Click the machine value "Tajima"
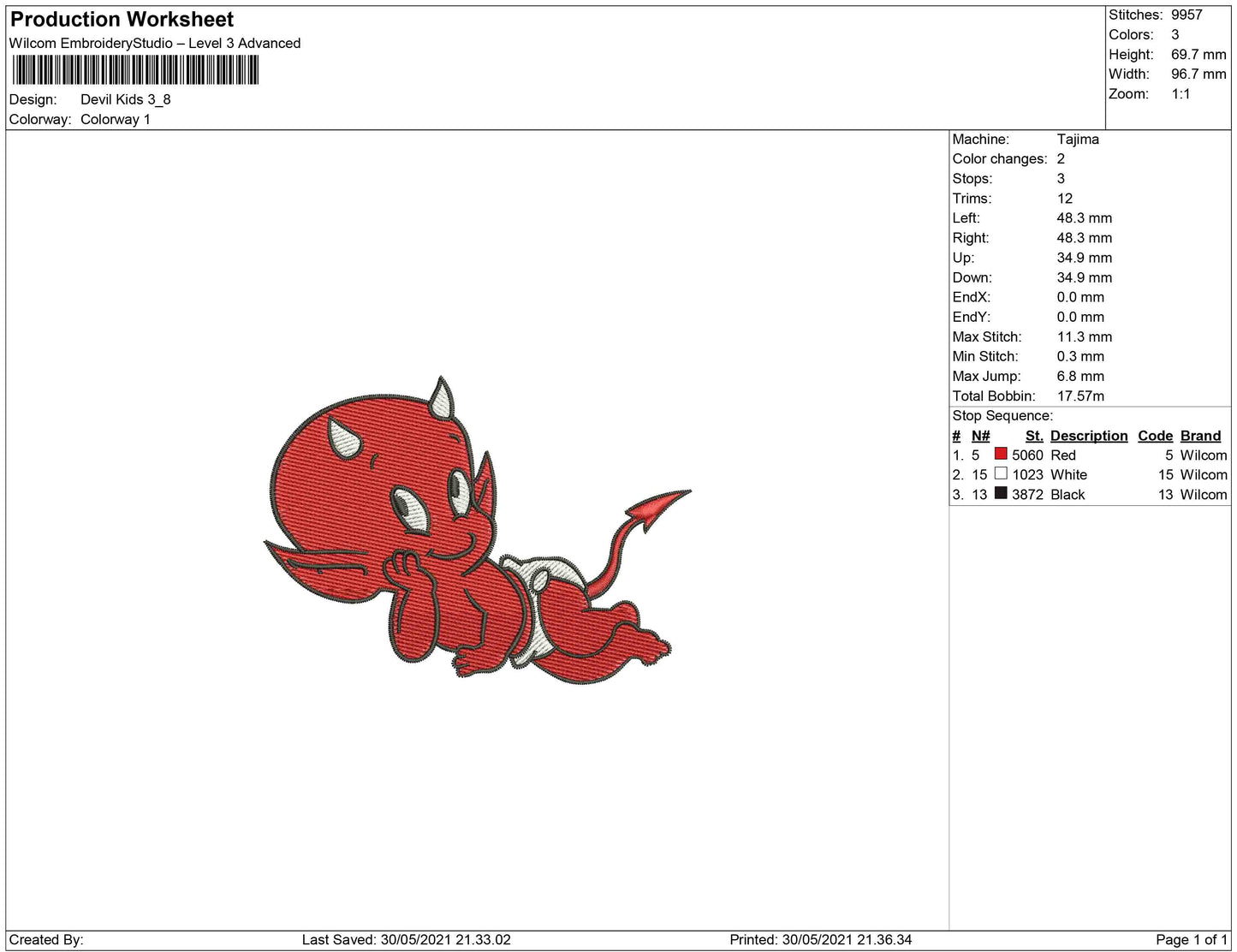The height and width of the screenshot is (952, 1237). (x=1078, y=139)
